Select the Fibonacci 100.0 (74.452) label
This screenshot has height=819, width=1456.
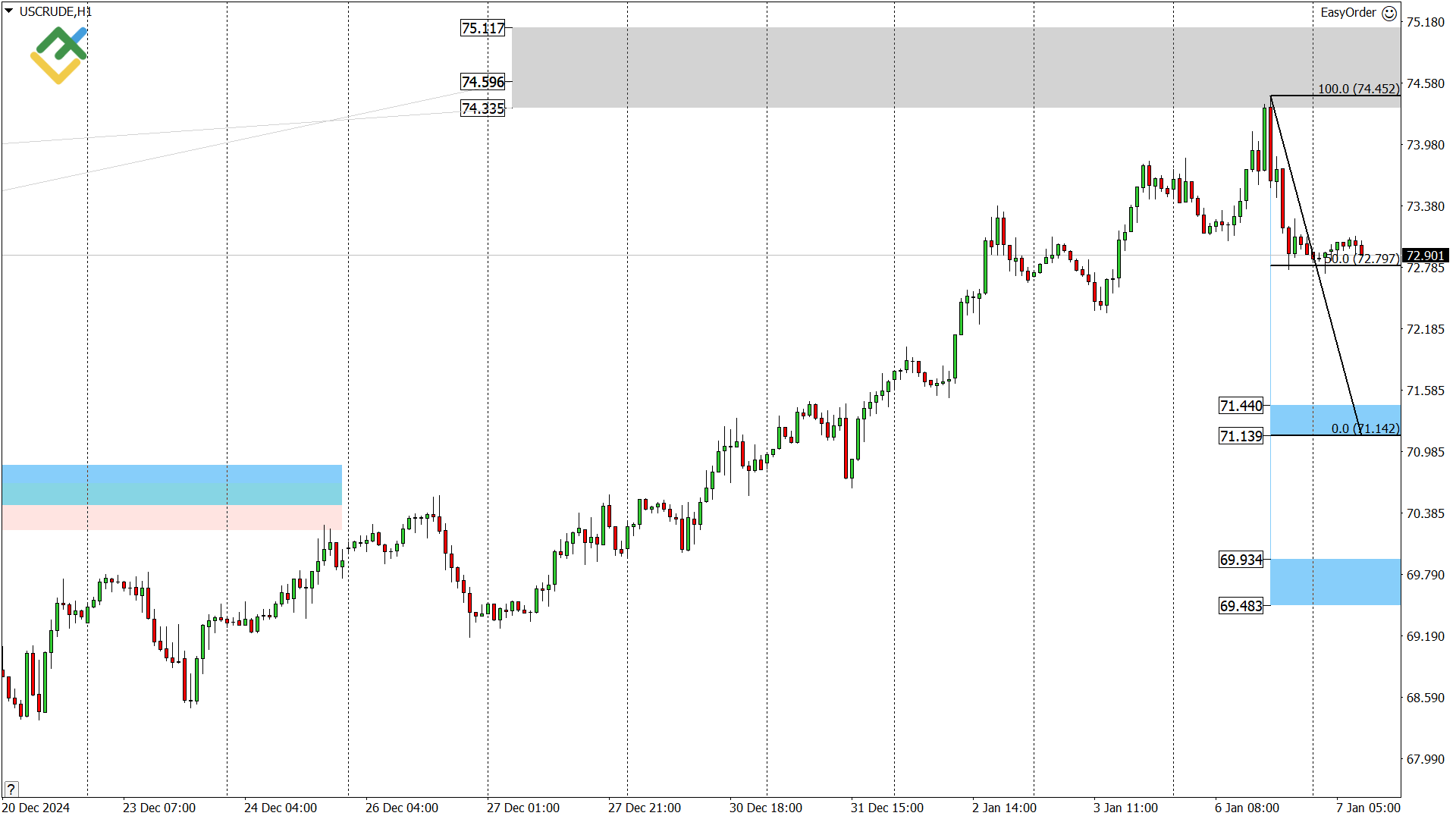(1357, 89)
